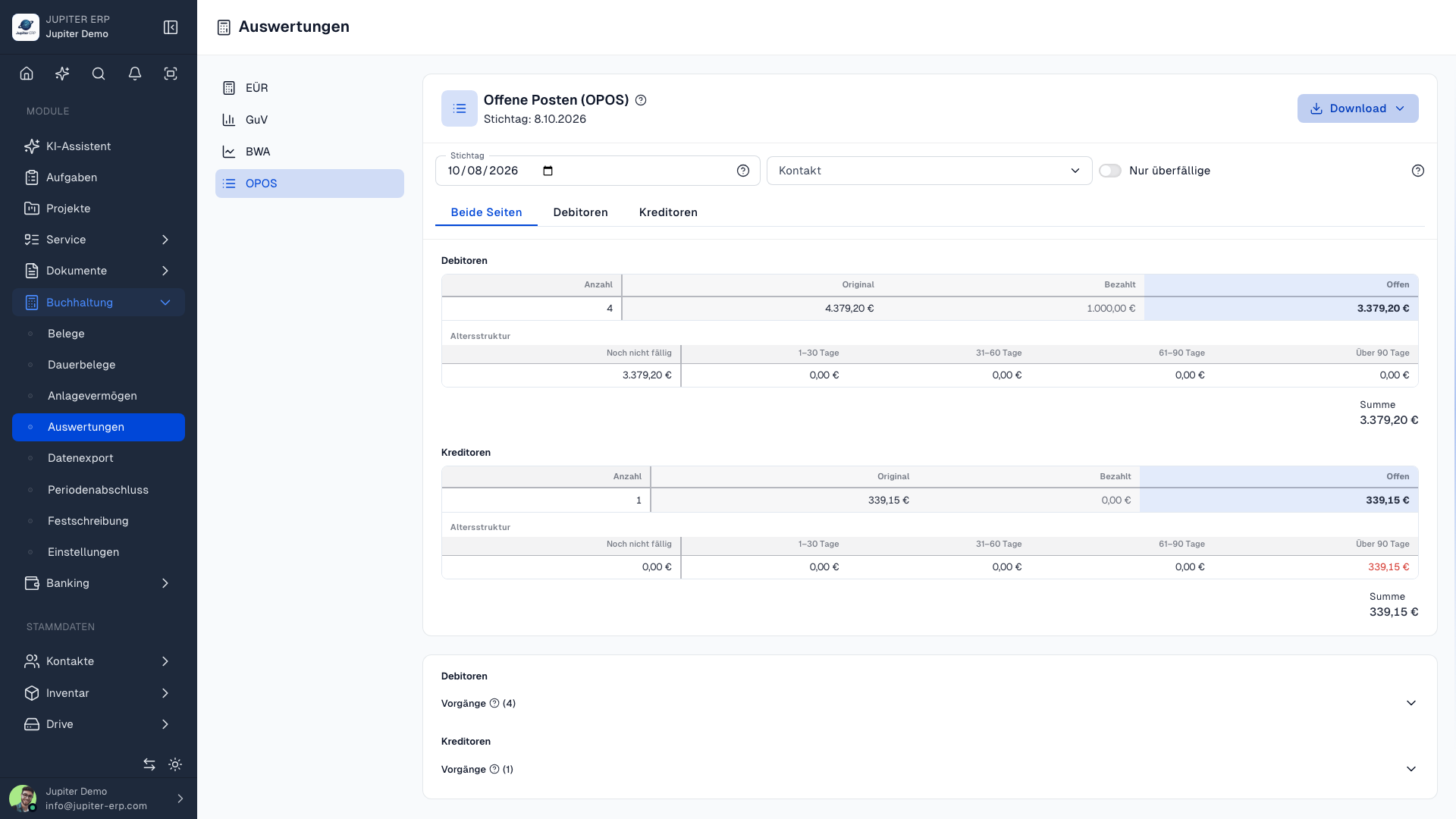1456x819 pixels.
Task: Collapse the sidebar panel icon
Action: pyautogui.click(x=171, y=27)
